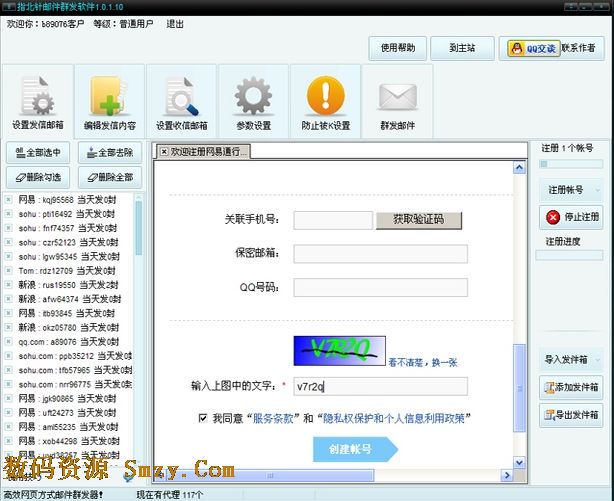Select the 新浪 afw64374 account row
This screenshot has height=501, width=614.
(69, 299)
